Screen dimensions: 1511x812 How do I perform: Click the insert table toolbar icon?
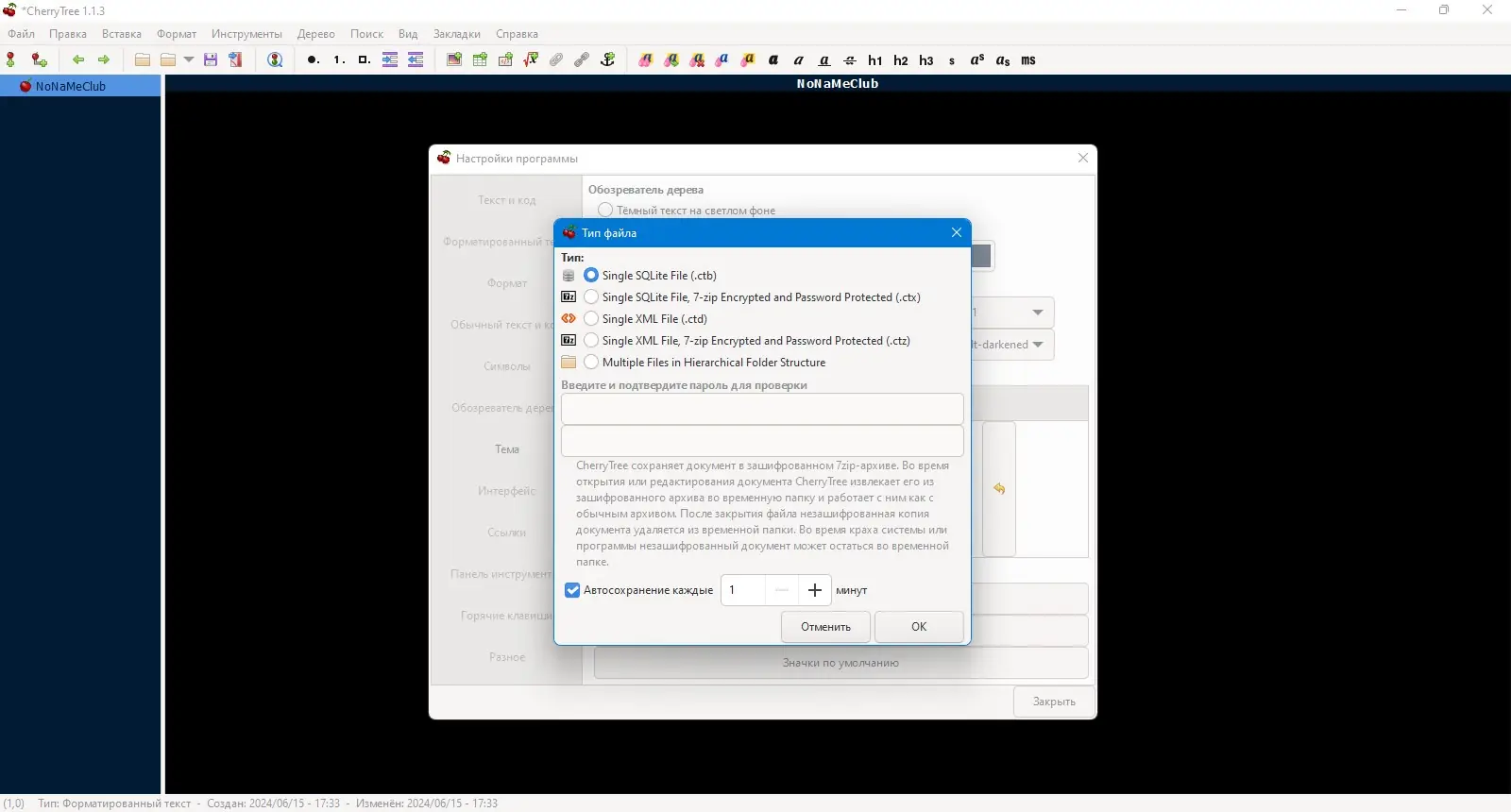[480, 59]
